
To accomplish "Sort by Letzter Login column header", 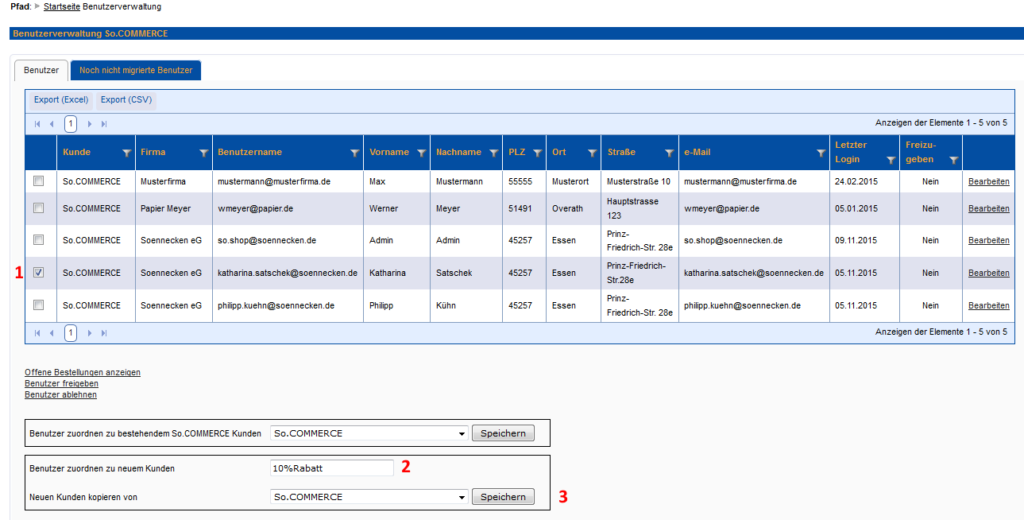I will tap(850, 152).
